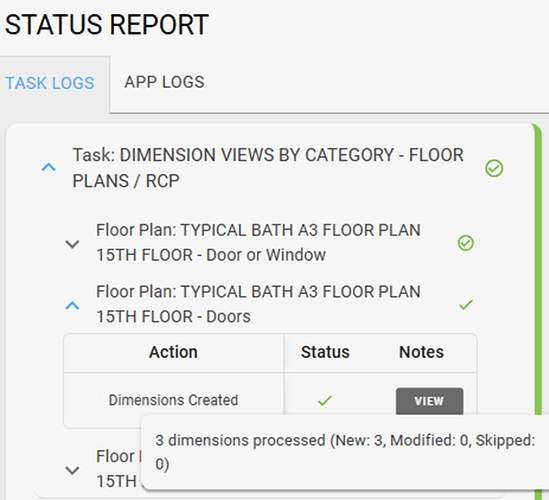549x500 pixels.
Task: Click the dimensions processed tooltip message
Action: point(345,452)
